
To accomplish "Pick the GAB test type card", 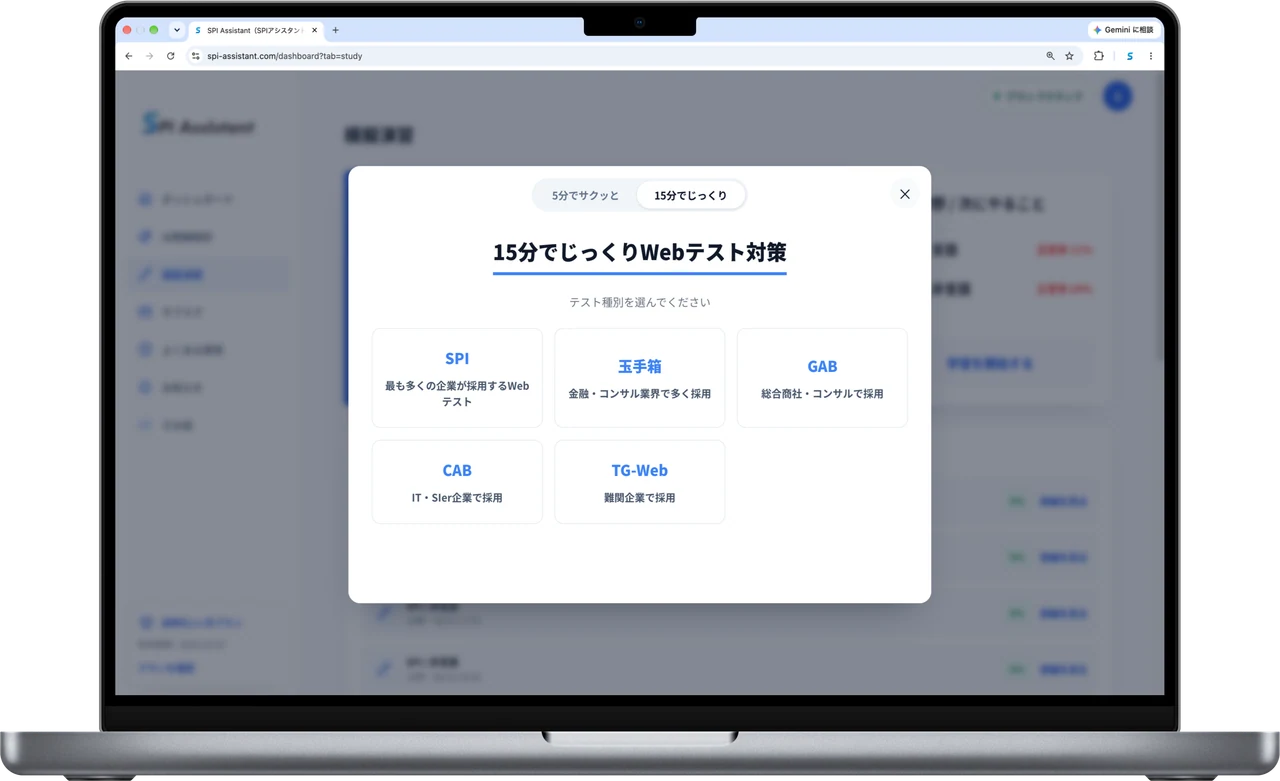I will pos(822,378).
